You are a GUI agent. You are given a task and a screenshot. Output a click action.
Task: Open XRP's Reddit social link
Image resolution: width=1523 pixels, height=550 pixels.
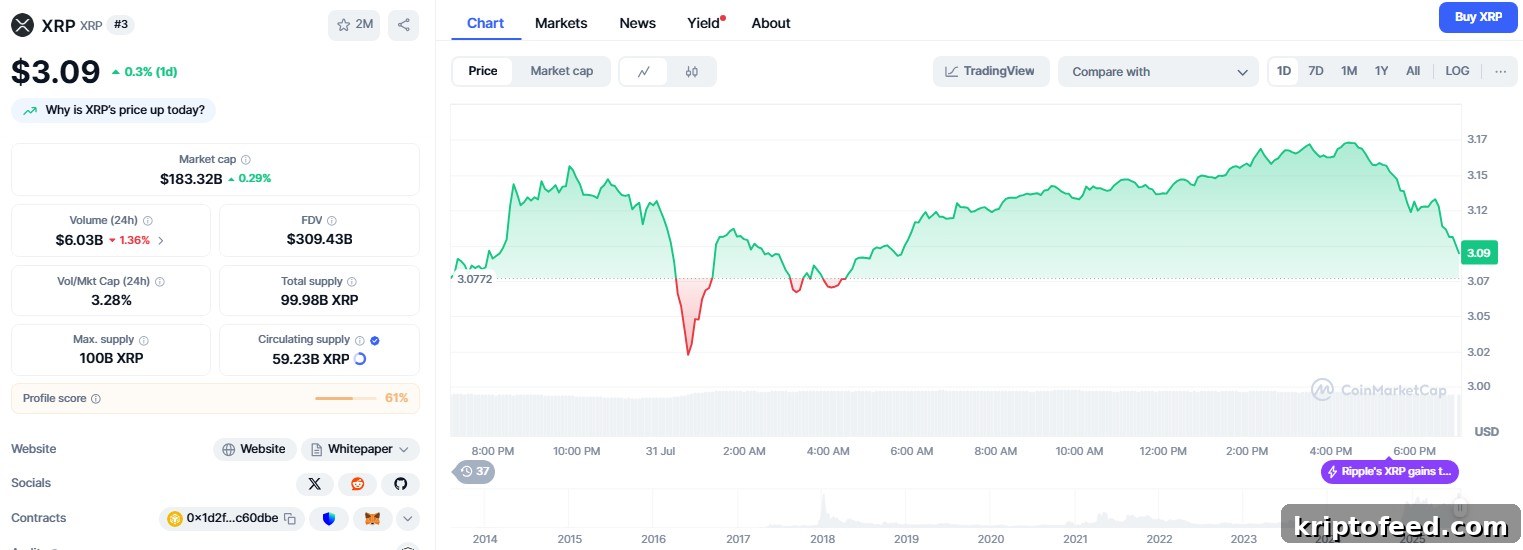tap(358, 484)
